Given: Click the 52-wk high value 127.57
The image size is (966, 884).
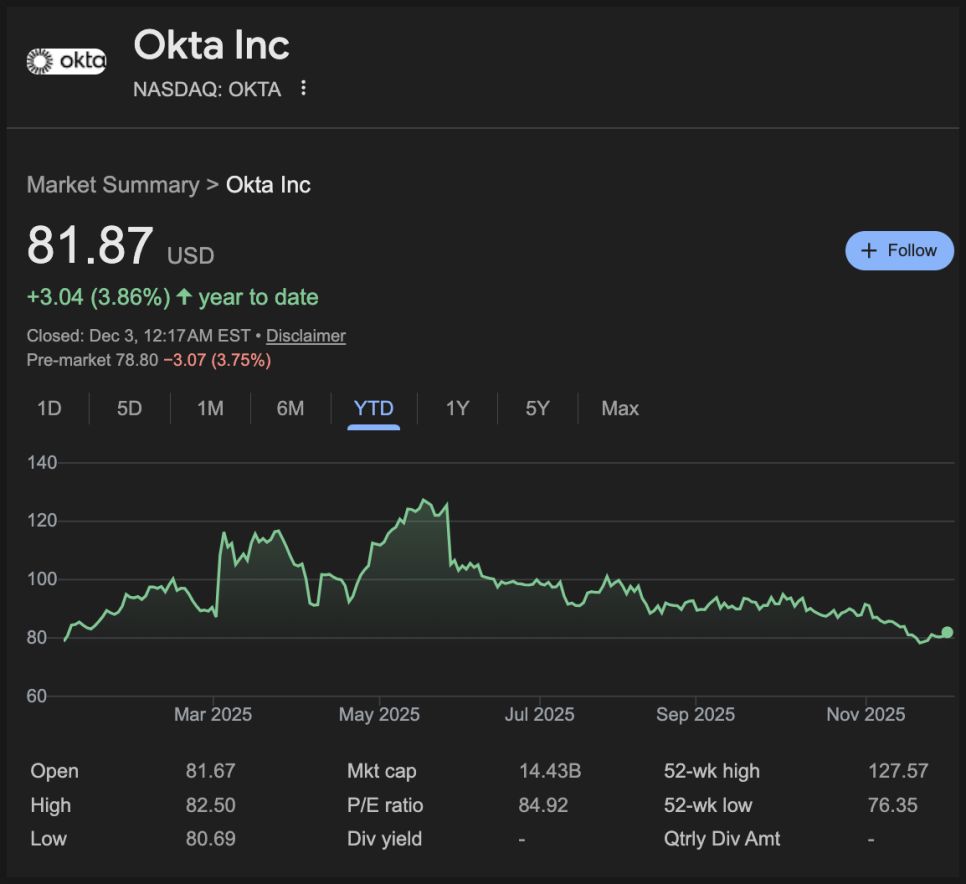Looking at the screenshot, I should coord(898,771).
